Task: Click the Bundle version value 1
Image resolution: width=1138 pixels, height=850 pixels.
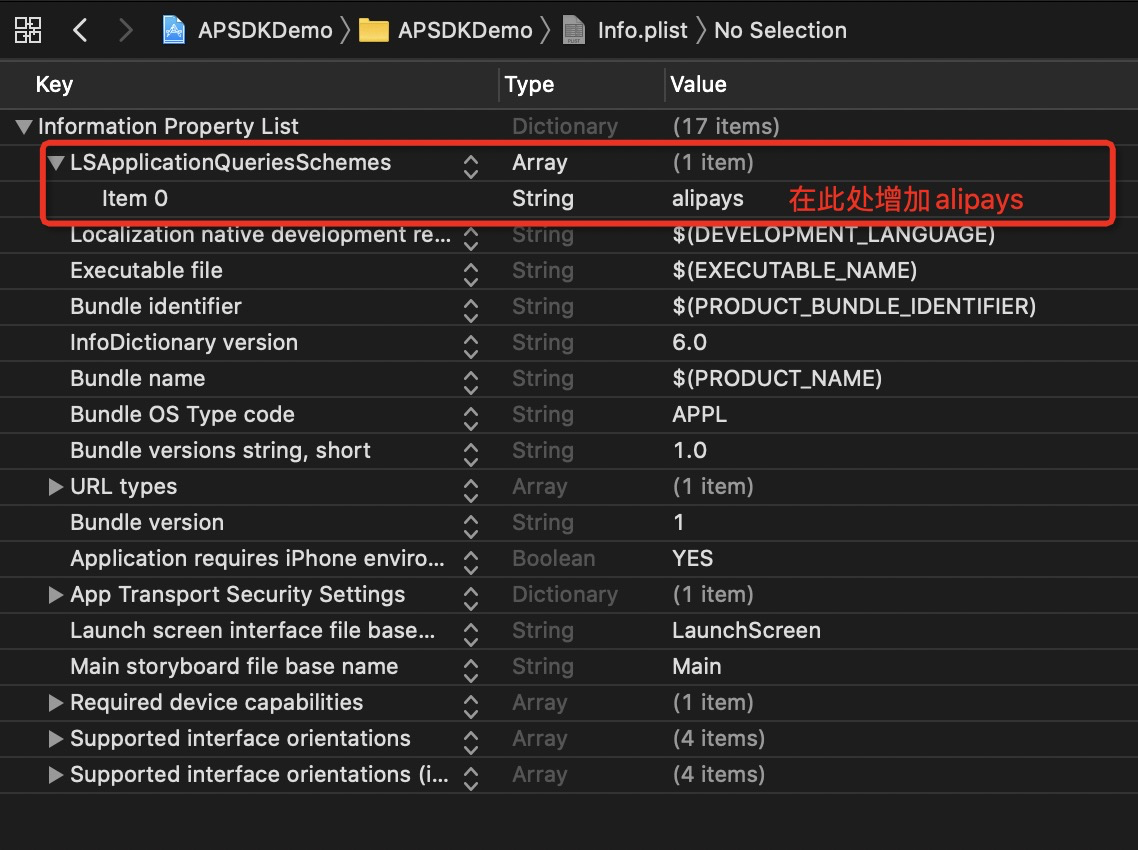Action: coord(679,523)
